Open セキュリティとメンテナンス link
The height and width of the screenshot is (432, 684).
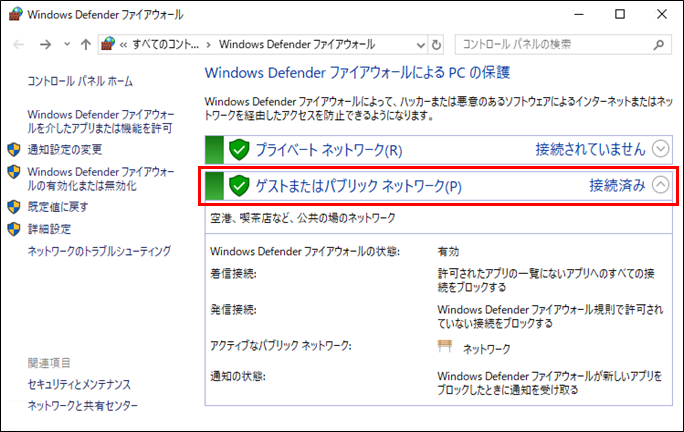click(x=79, y=384)
